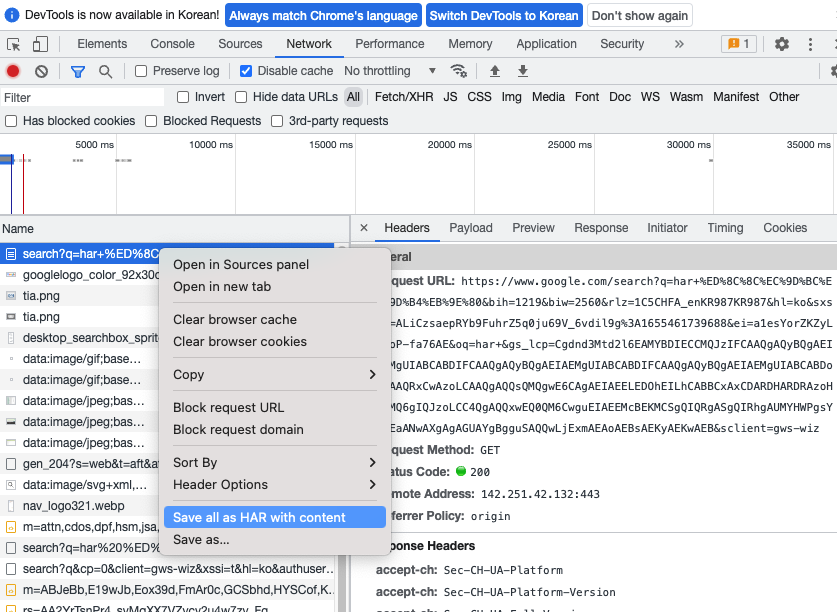Check Hide data URLs

(x=241, y=97)
